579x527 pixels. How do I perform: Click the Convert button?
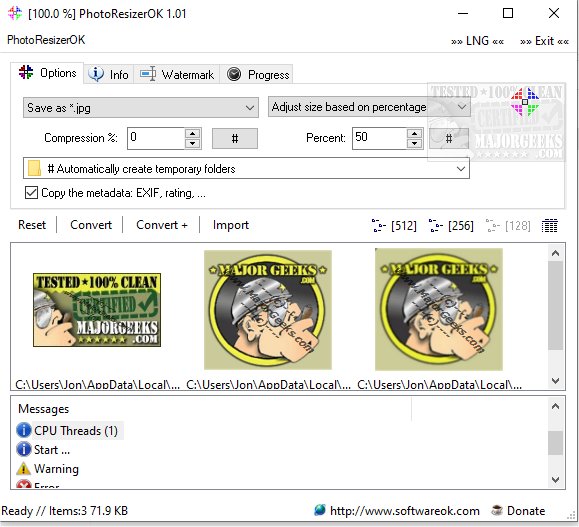(91, 225)
